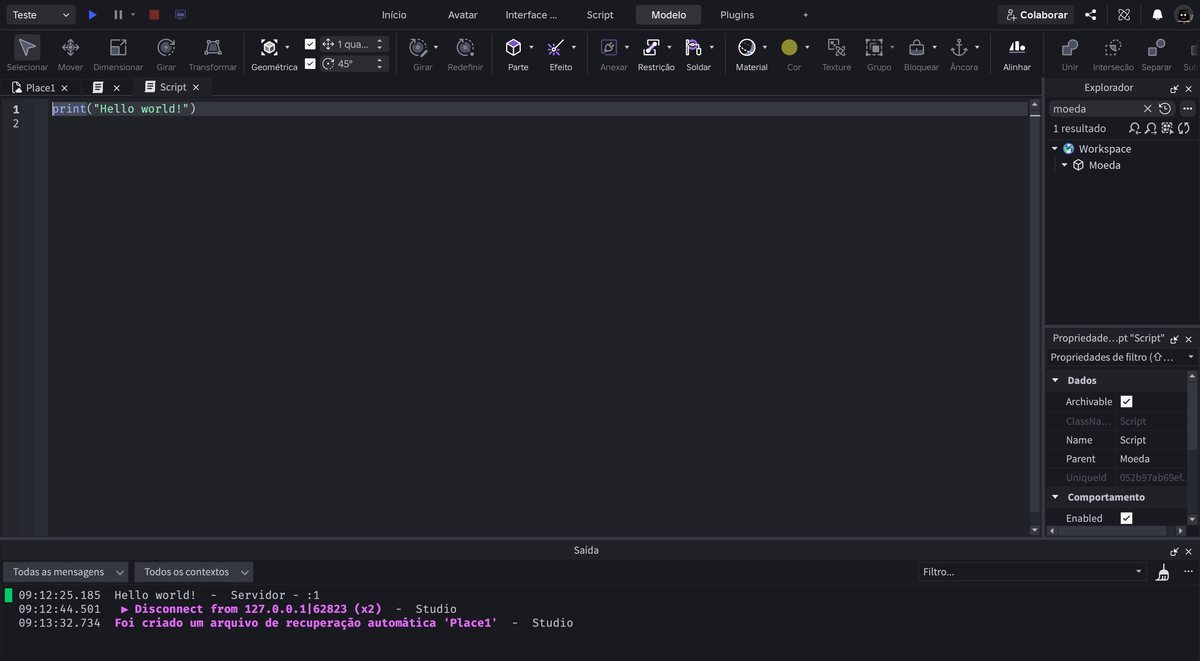Add a new ribbon tab with plus
Viewport: 1200px width, 661px height.
pos(806,15)
